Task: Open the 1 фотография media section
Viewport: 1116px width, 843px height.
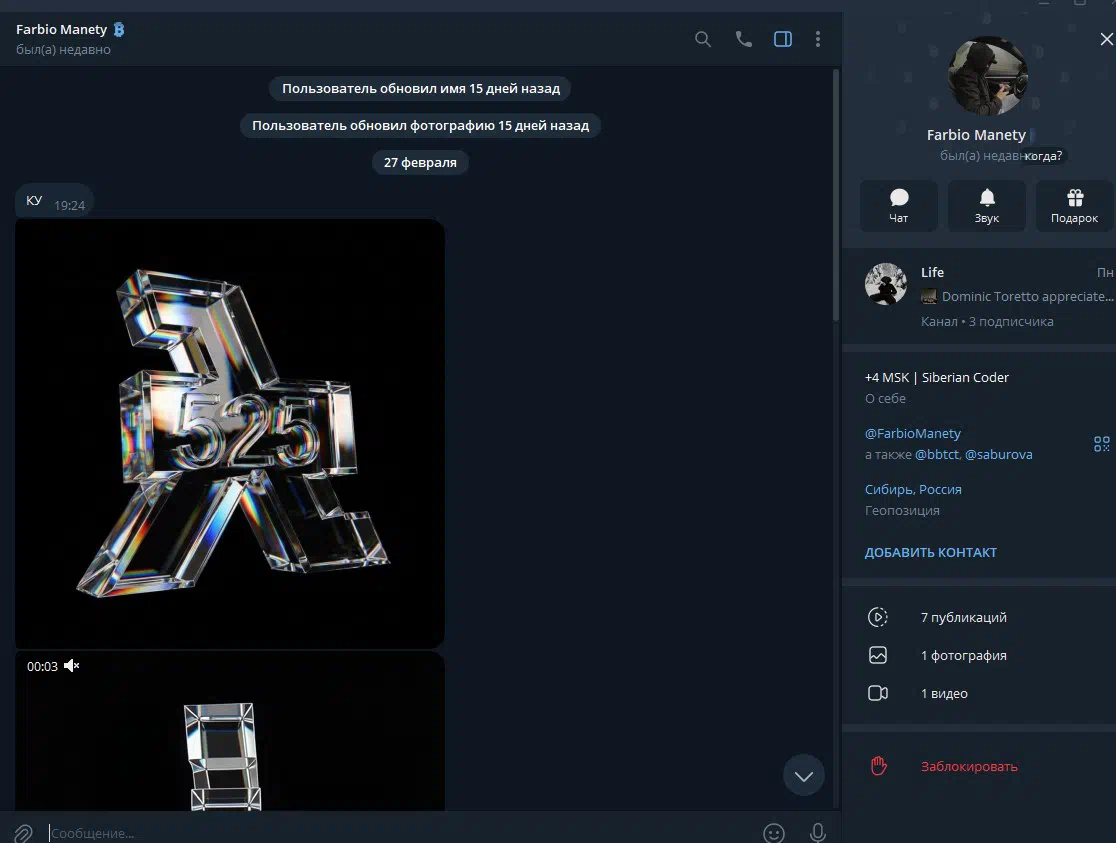Action: coord(963,656)
